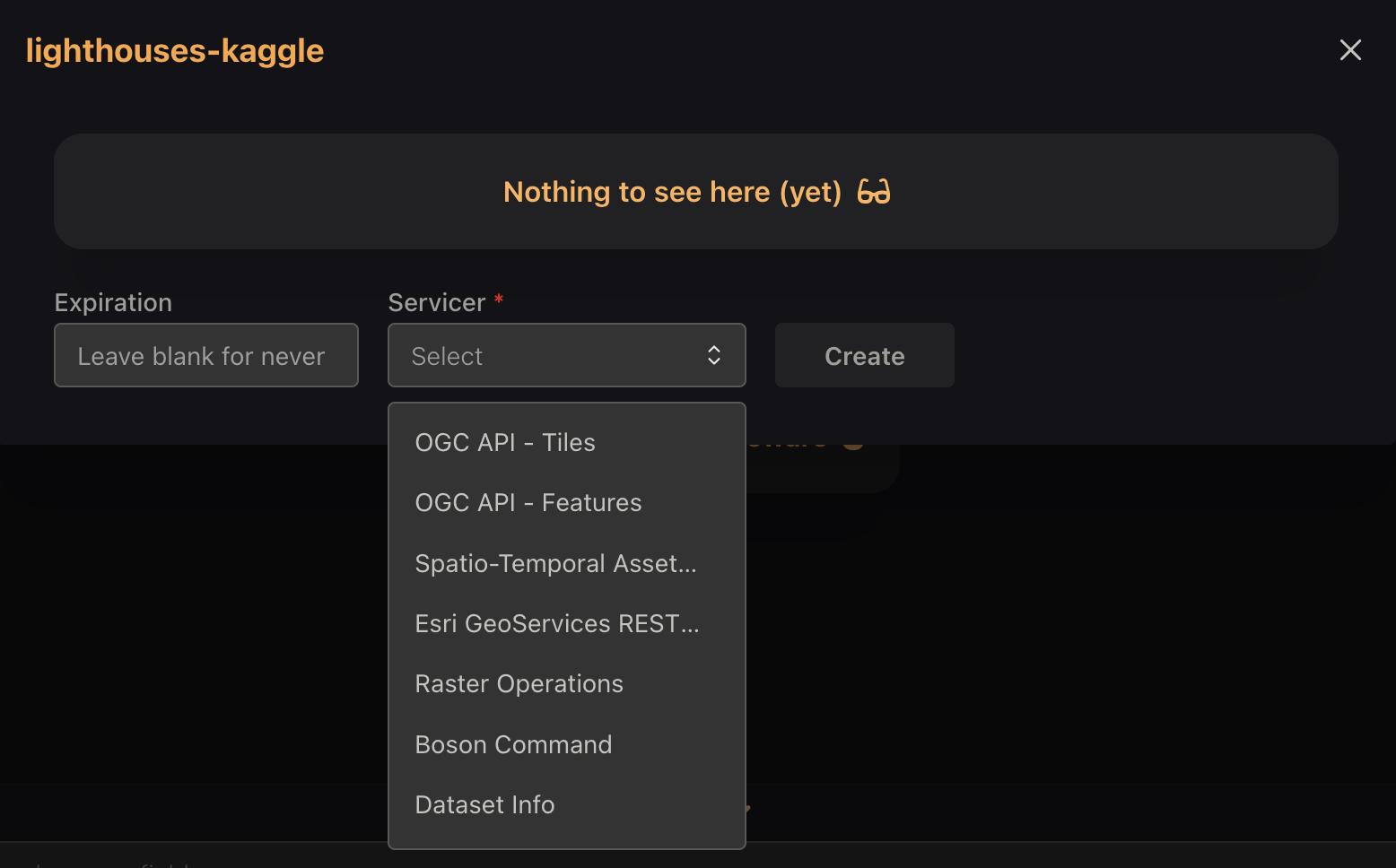Image resolution: width=1396 pixels, height=868 pixels.
Task: Close the lighthouses-kaggle dialog
Action: pos(1350,50)
